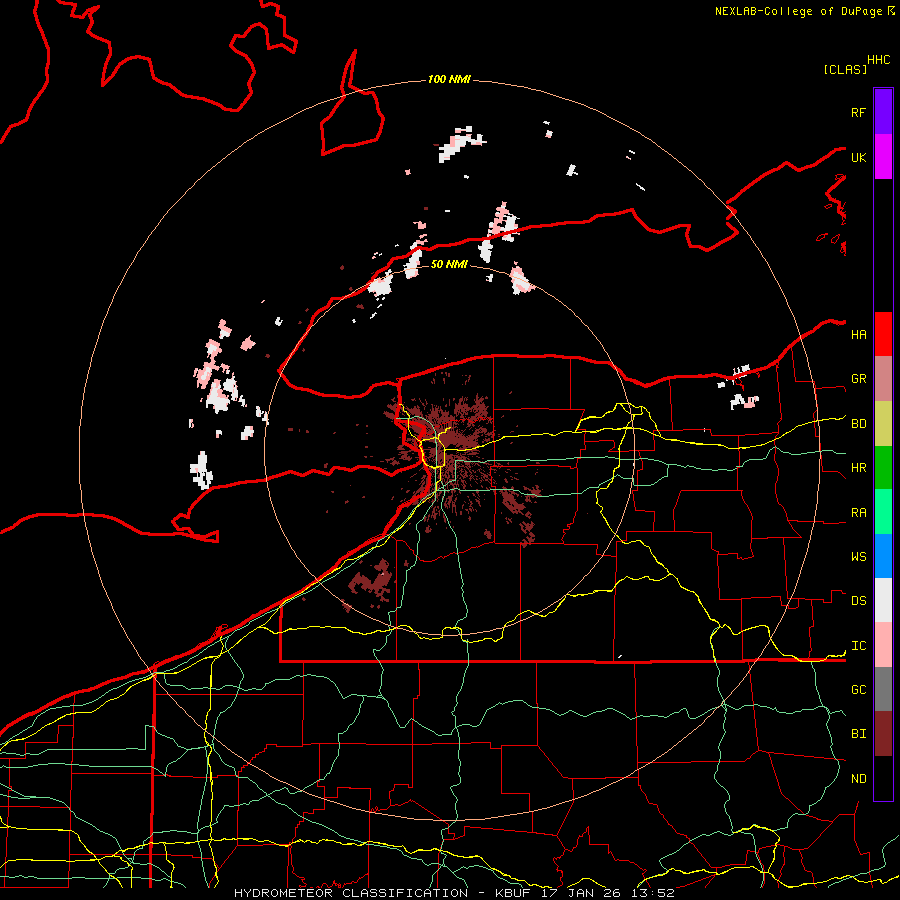This screenshot has width=900, height=900.
Task: Click the BD legend label
Action: [x=858, y=424]
